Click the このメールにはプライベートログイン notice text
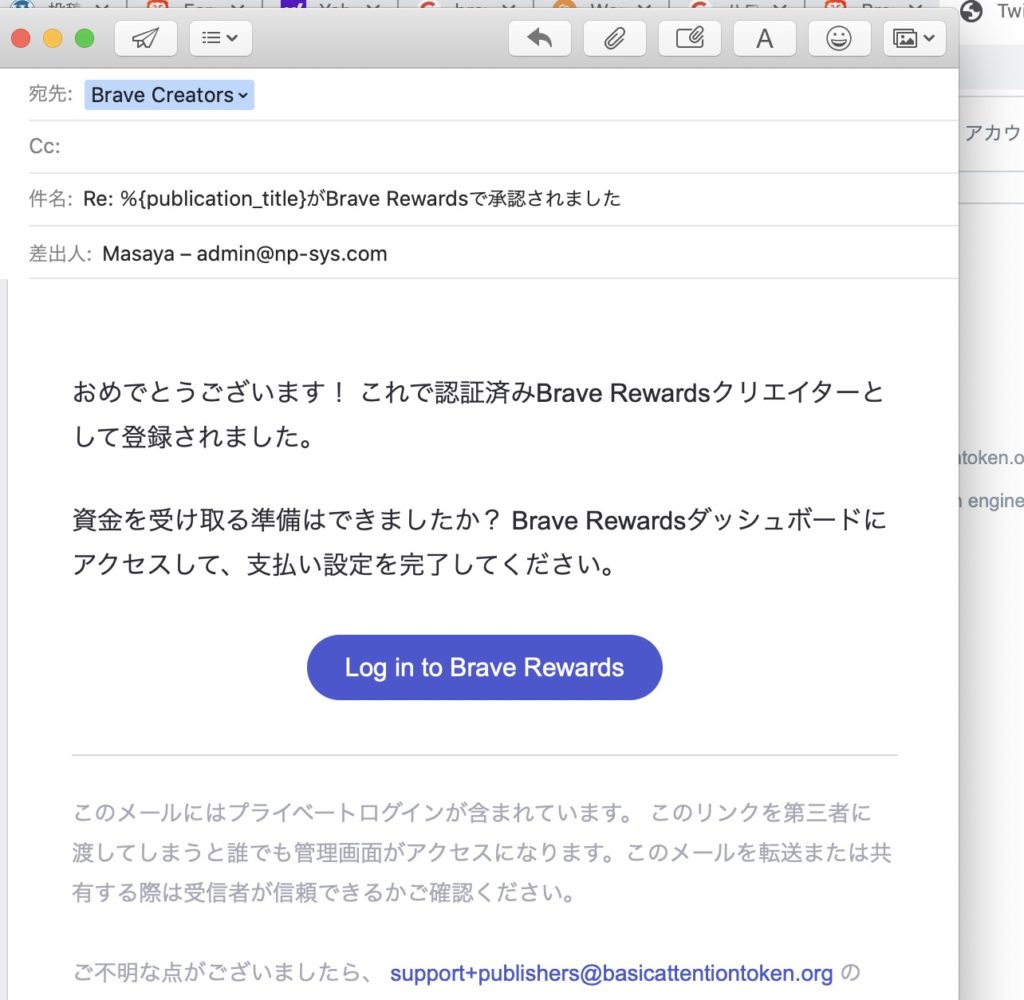The image size is (1024, 1000). [x=482, y=852]
